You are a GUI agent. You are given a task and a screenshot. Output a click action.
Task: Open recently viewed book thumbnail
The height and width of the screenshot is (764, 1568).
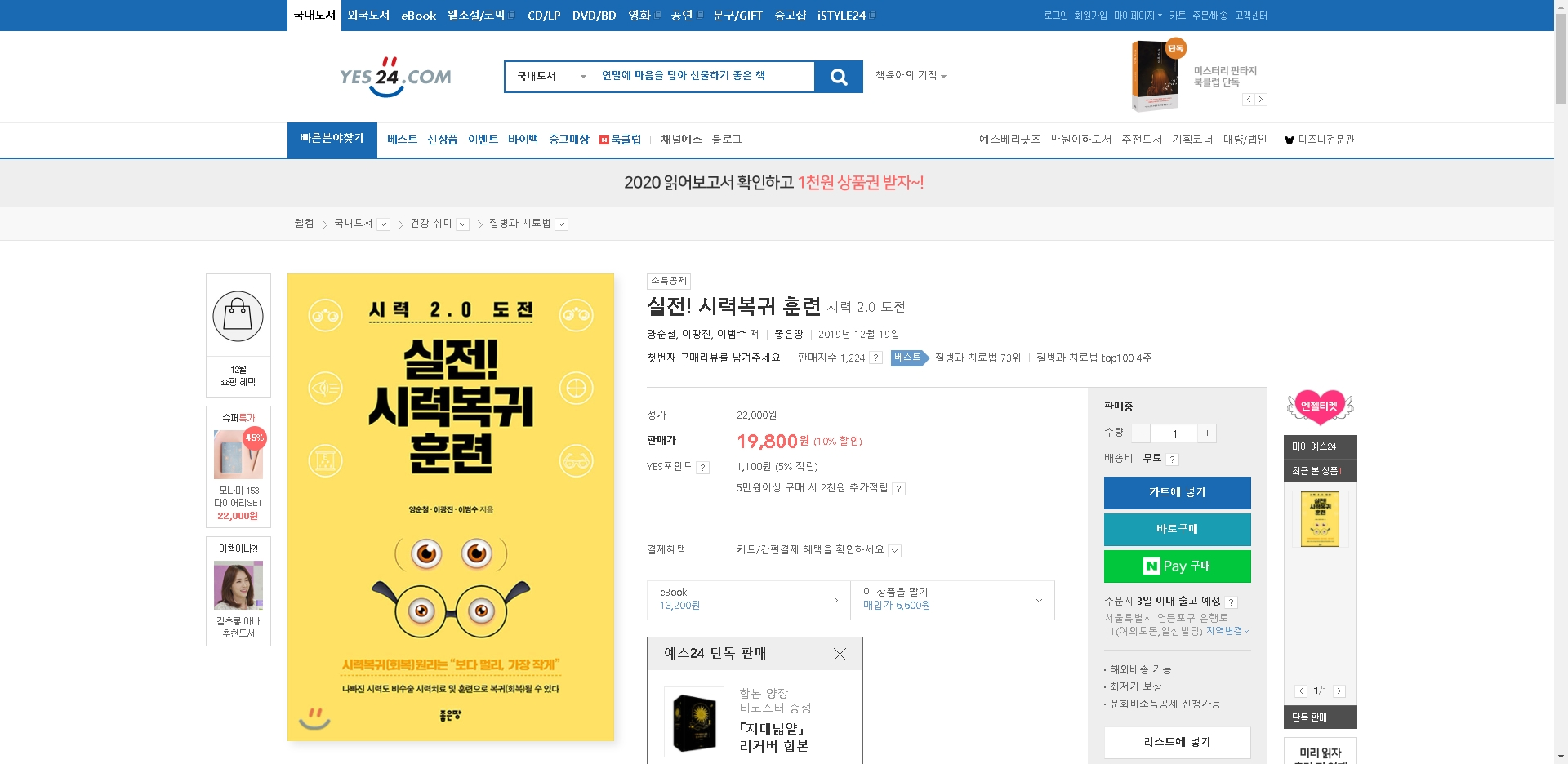1320,519
